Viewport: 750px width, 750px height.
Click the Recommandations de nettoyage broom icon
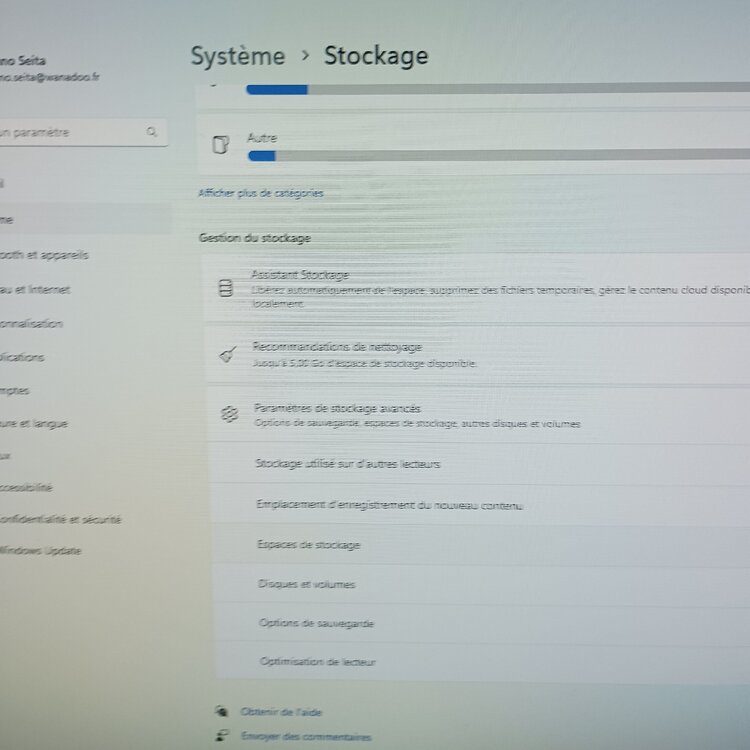(x=227, y=355)
